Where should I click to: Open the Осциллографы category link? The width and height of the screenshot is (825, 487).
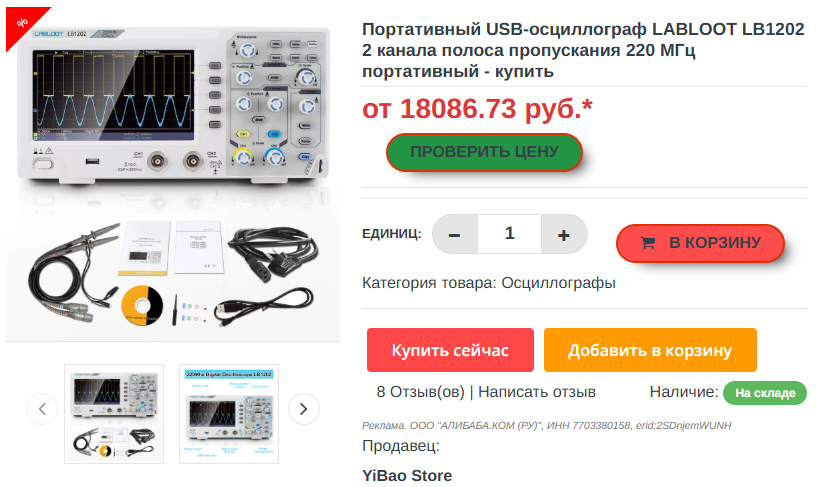pyautogui.click(x=558, y=283)
